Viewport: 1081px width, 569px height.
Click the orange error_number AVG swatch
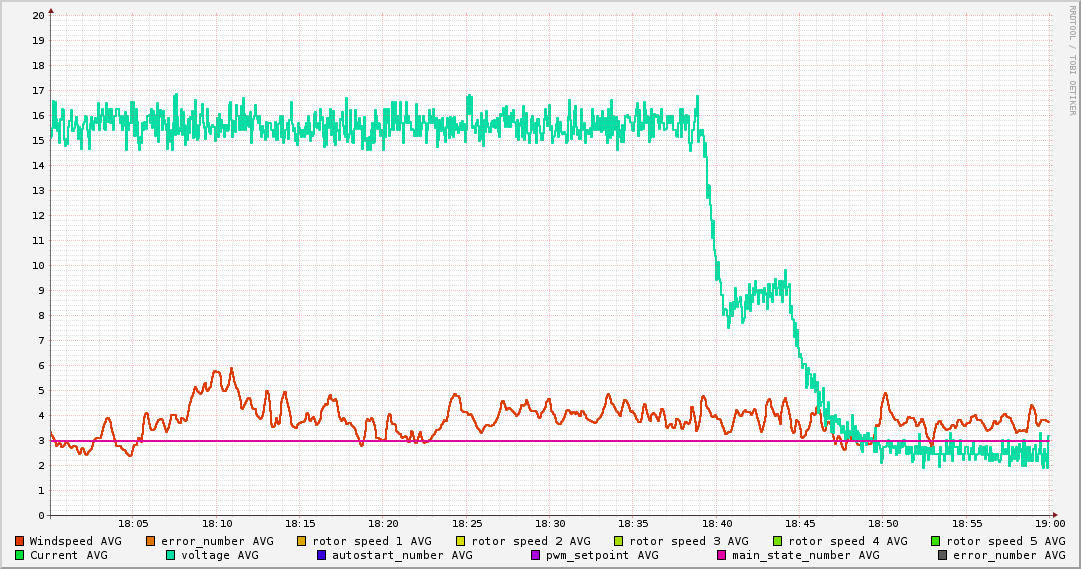[x=151, y=541]
